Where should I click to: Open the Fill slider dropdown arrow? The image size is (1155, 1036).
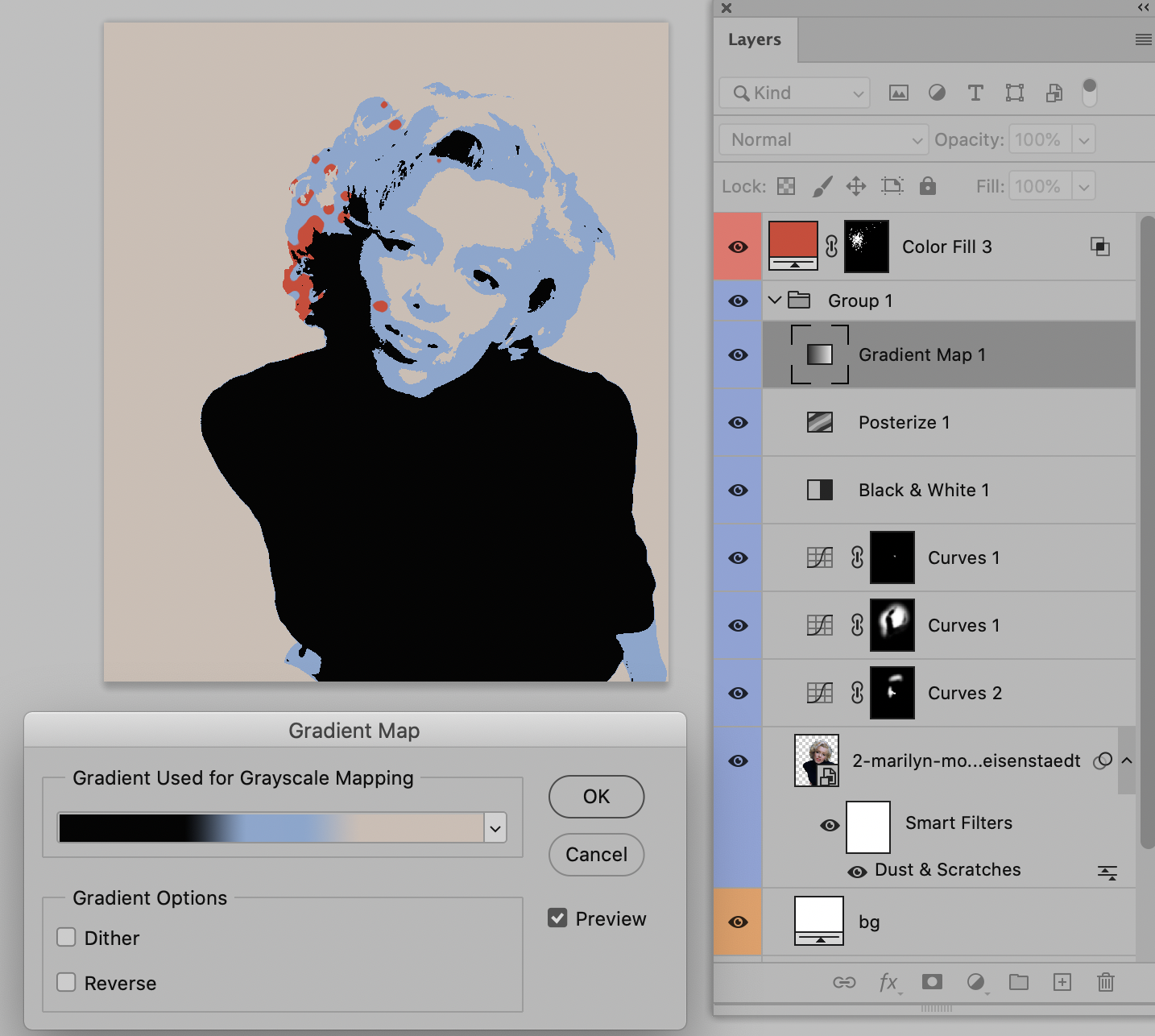point(1084,186)
